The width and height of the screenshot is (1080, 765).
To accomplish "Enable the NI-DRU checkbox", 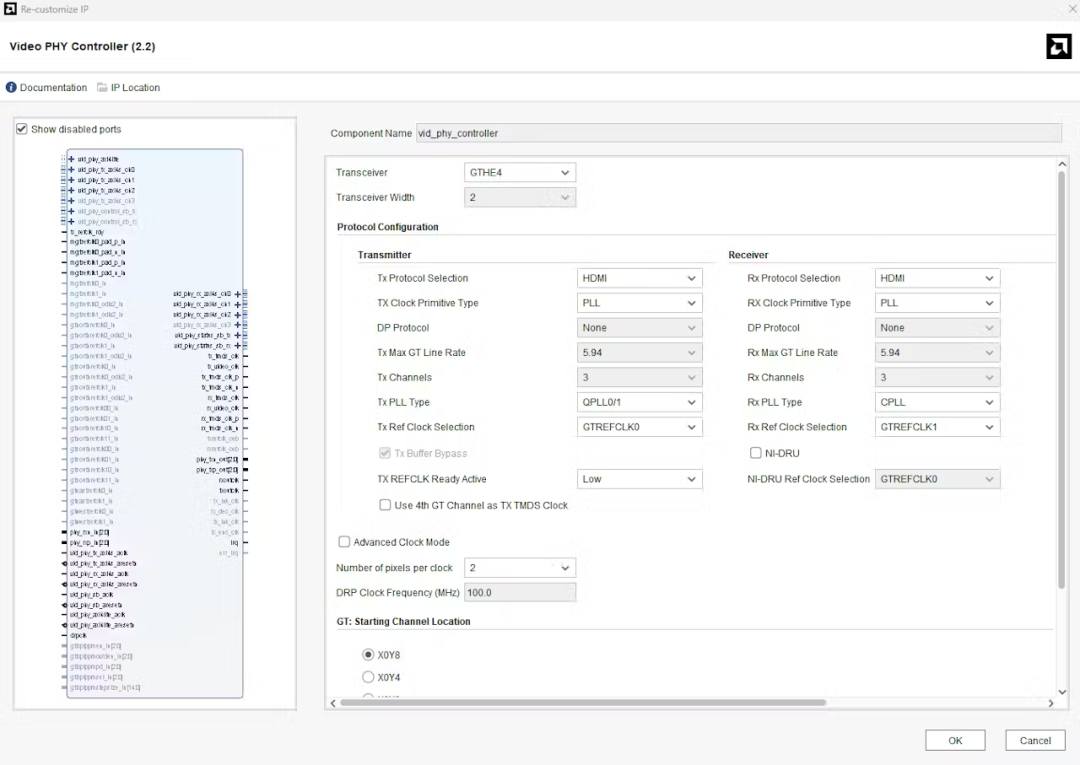I will [756, 453].
